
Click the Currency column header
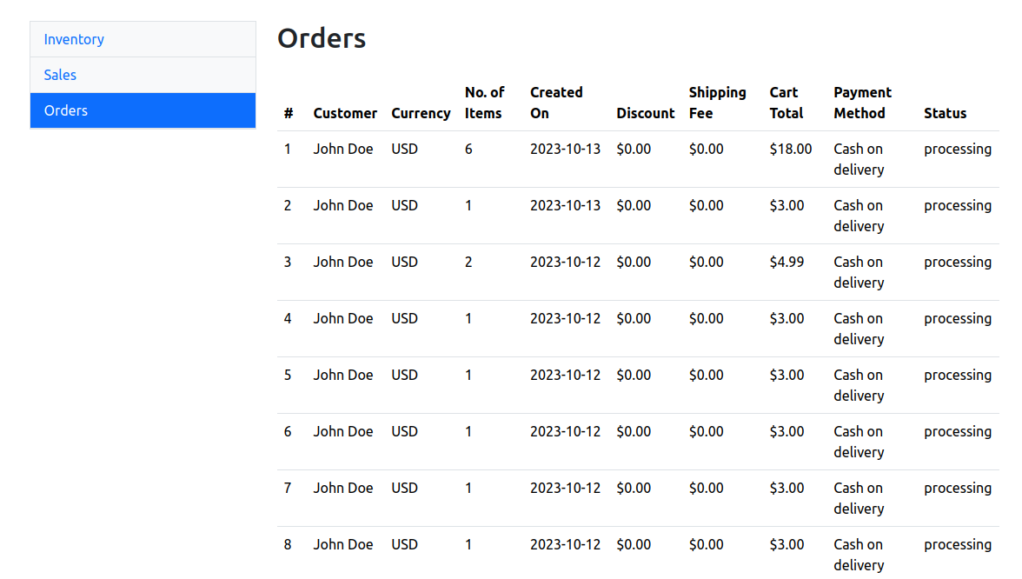tap(420, 113)
